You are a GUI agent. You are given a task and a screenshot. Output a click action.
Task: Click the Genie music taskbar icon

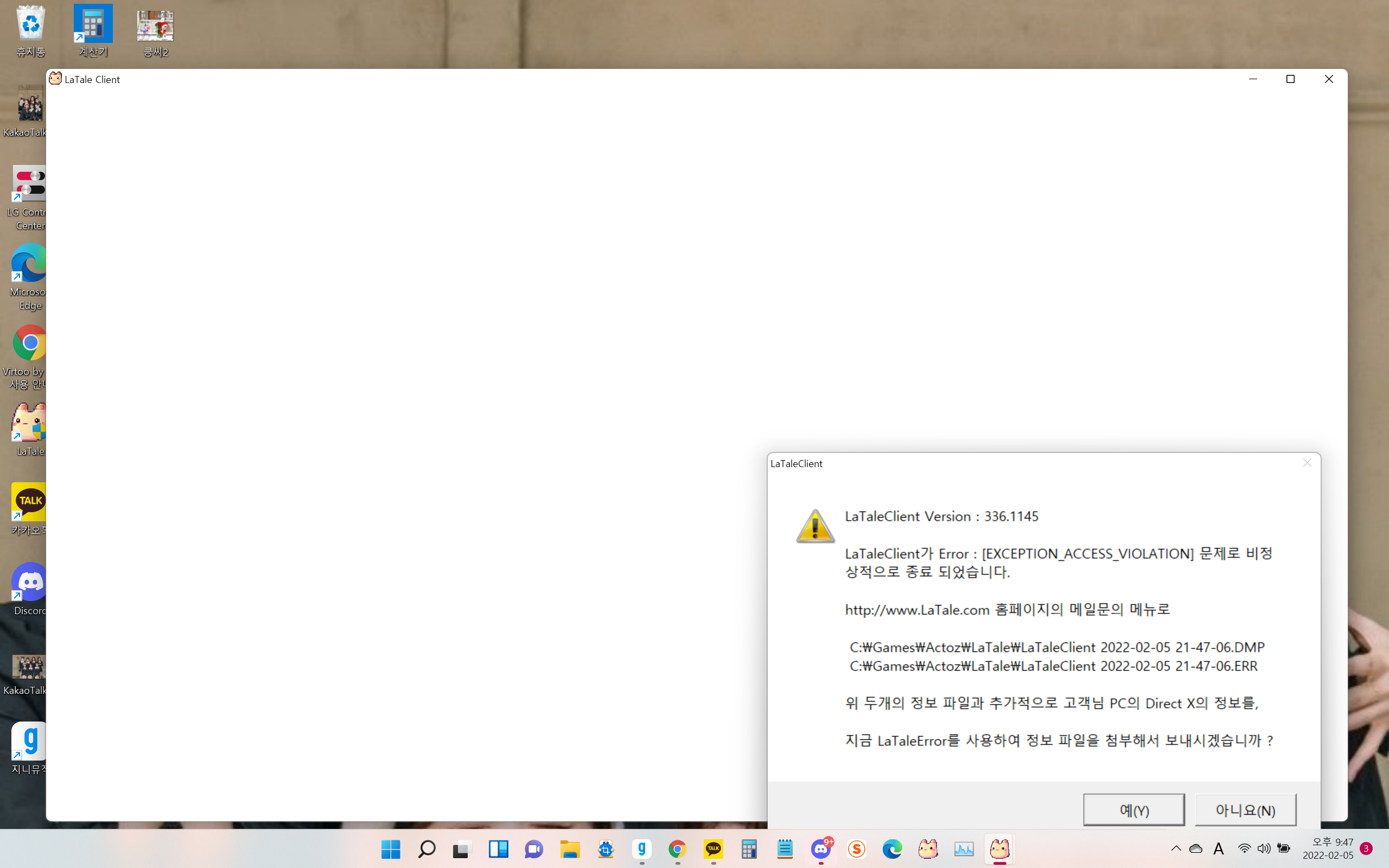click(642, 849)
